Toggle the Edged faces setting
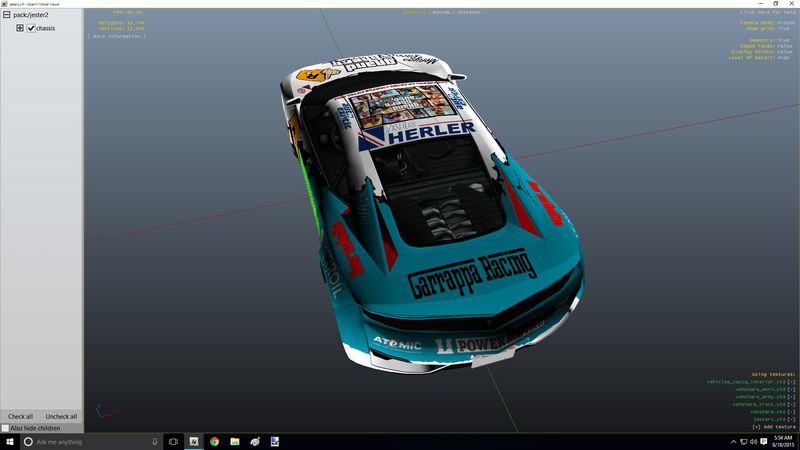The height and width of the screenshot is (450, 800). click(768, 46)
